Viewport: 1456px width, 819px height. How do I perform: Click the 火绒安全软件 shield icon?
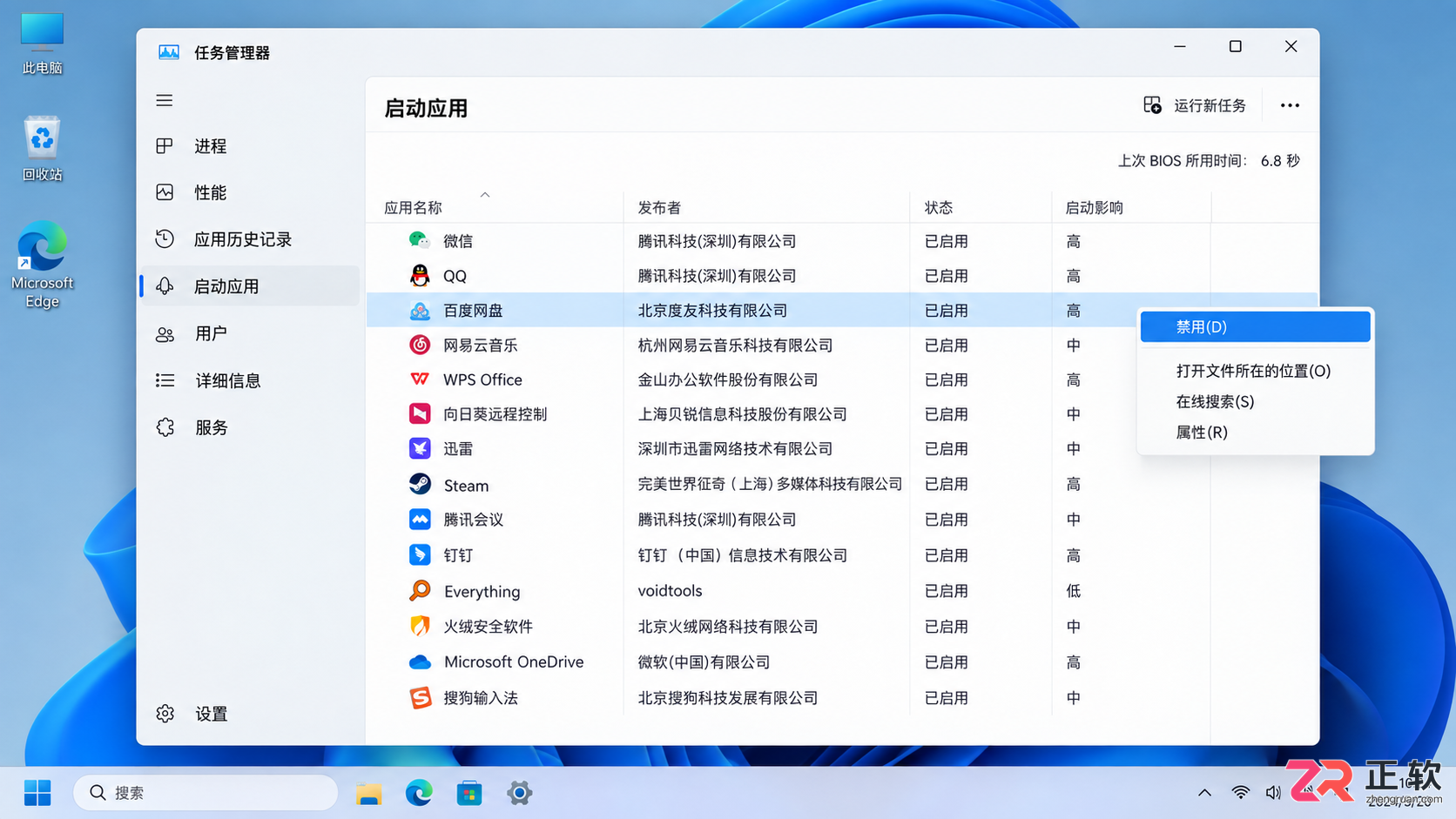point(420,626)
